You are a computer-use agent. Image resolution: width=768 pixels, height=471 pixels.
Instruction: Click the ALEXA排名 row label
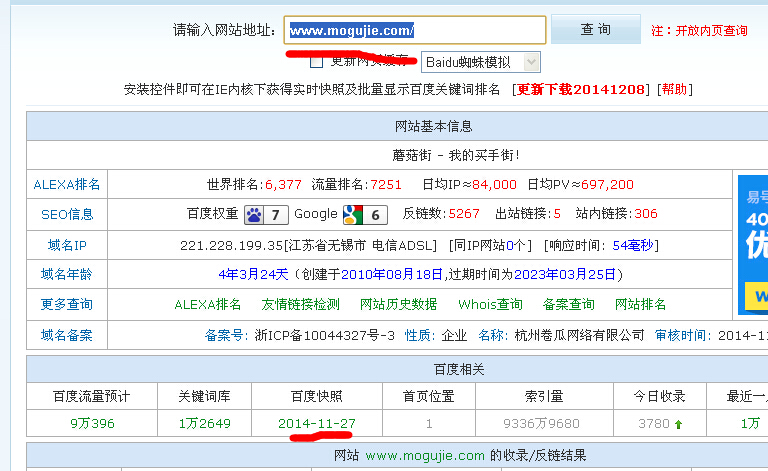(67, 185)
